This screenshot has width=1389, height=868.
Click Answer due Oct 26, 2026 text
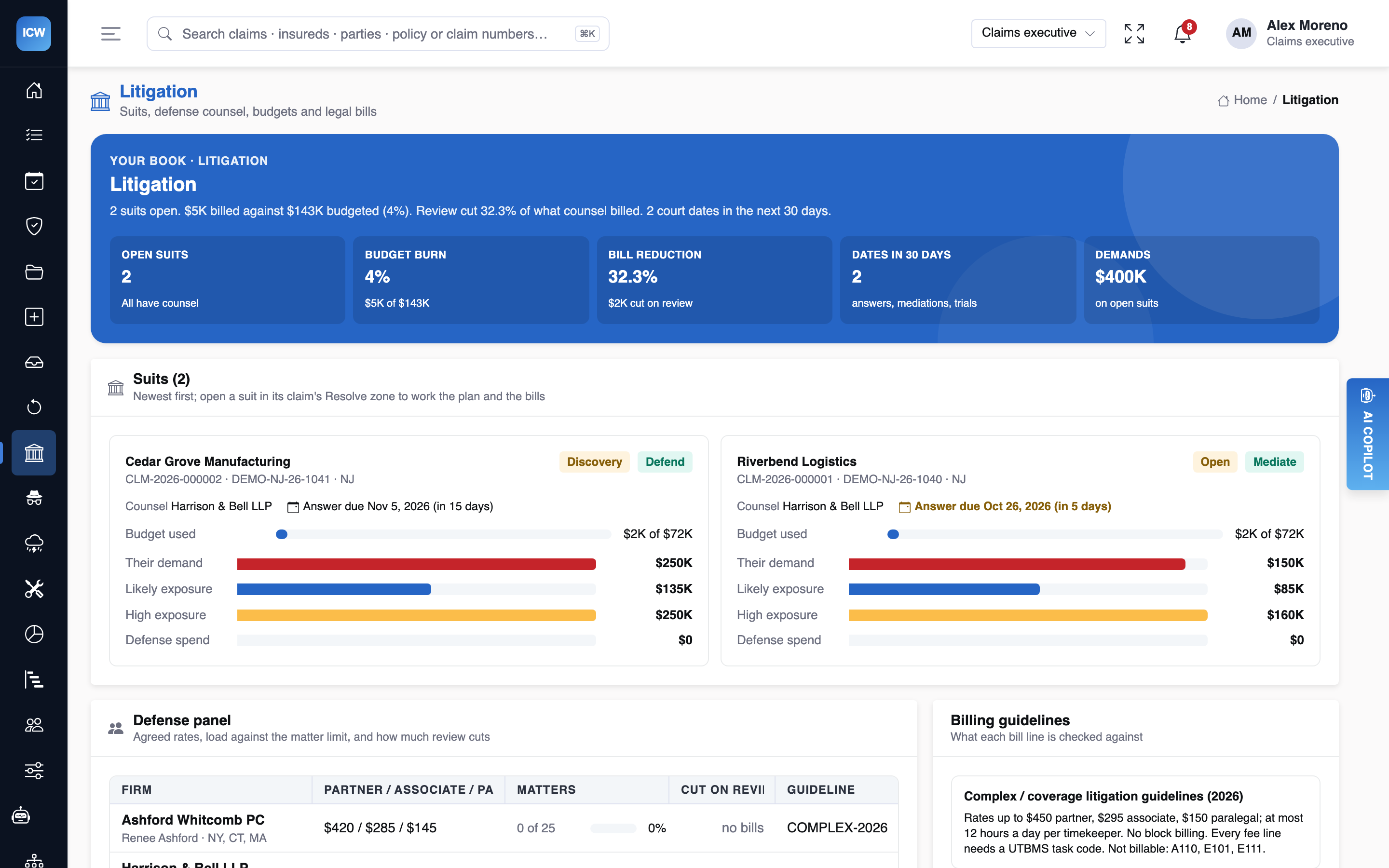[1012, 506]
